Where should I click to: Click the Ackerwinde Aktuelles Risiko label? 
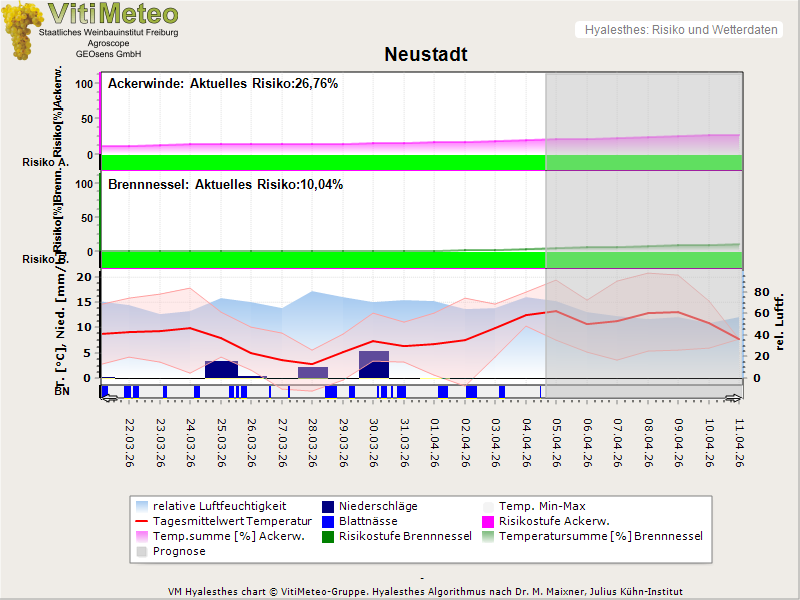[x=223, y=84]
